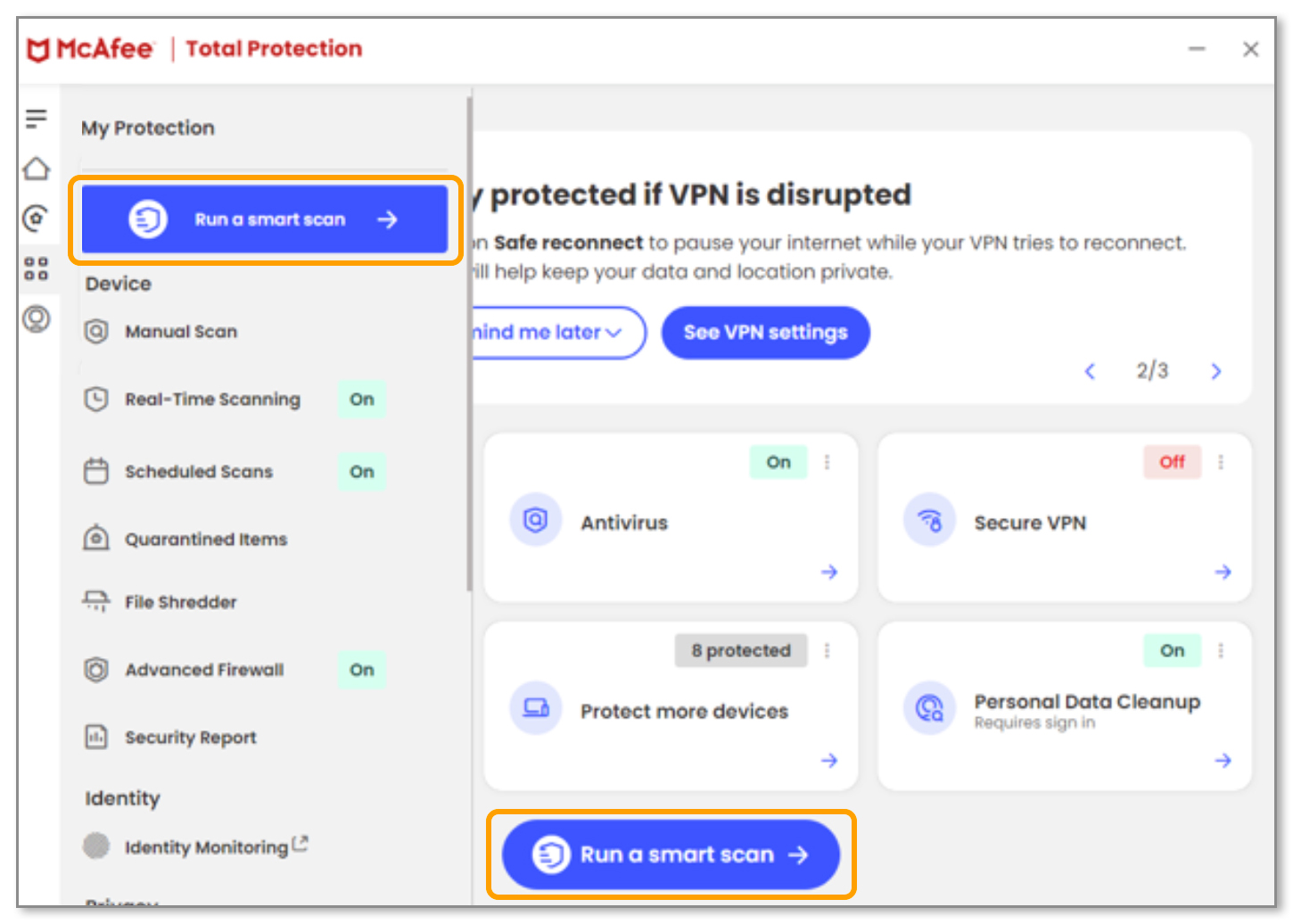1293x924 pixels.
Task: Toggle Real-Time Scanning On indicator
Action: point(361,400)
